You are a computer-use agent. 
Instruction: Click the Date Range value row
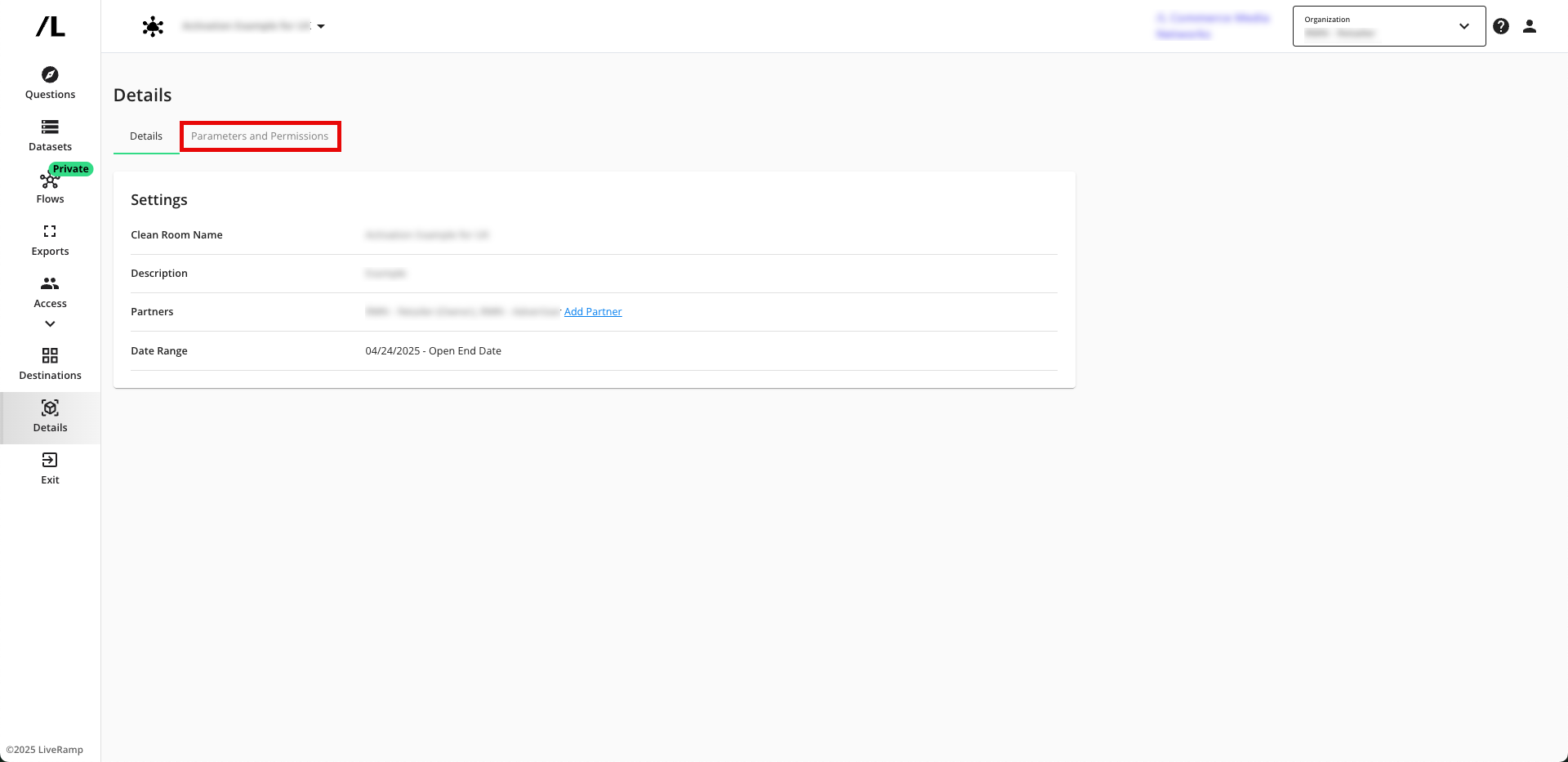click(x=433, y=351)
